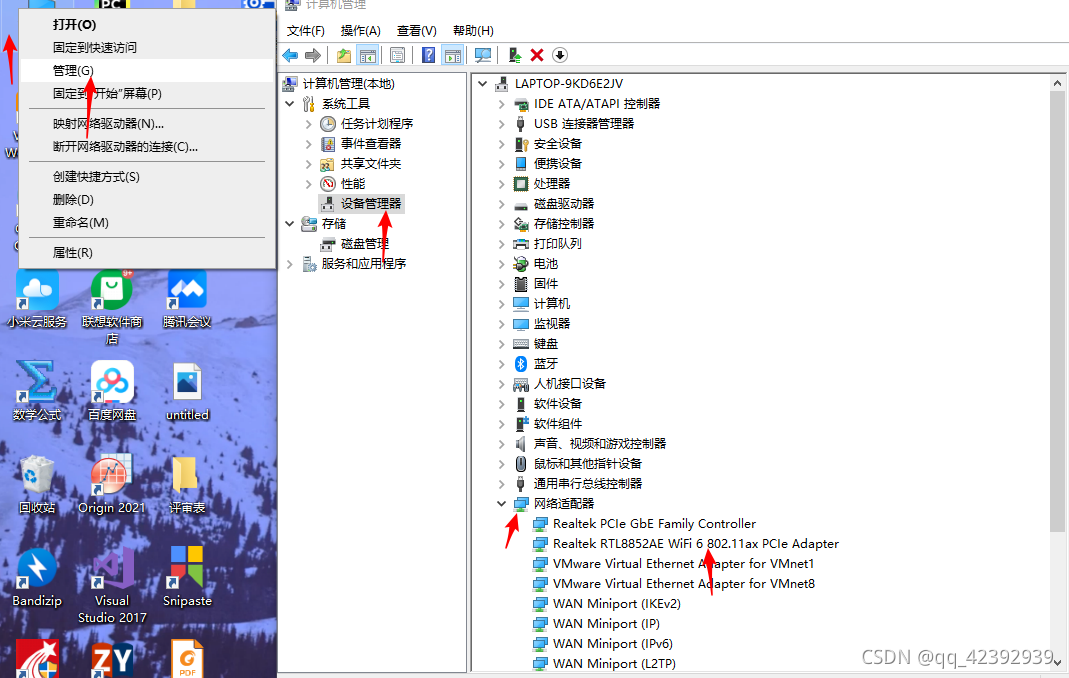Open the Properties toolbar icon
Image resolution: width=1069 pixels, height=678 pixels.
click(x=397, y=55)
